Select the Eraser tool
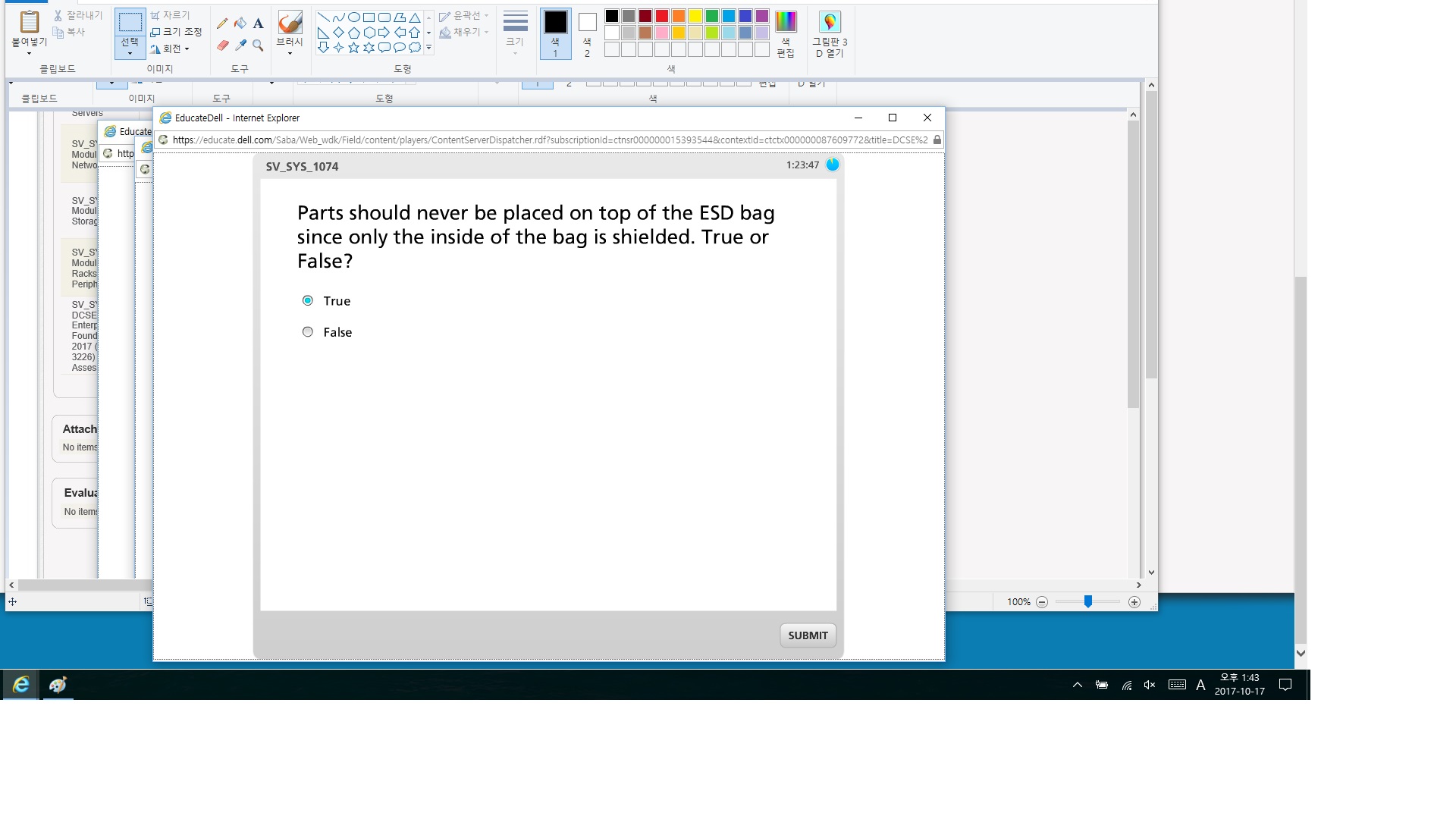This screenshot has height=819, width=1456. click(222, 45)
